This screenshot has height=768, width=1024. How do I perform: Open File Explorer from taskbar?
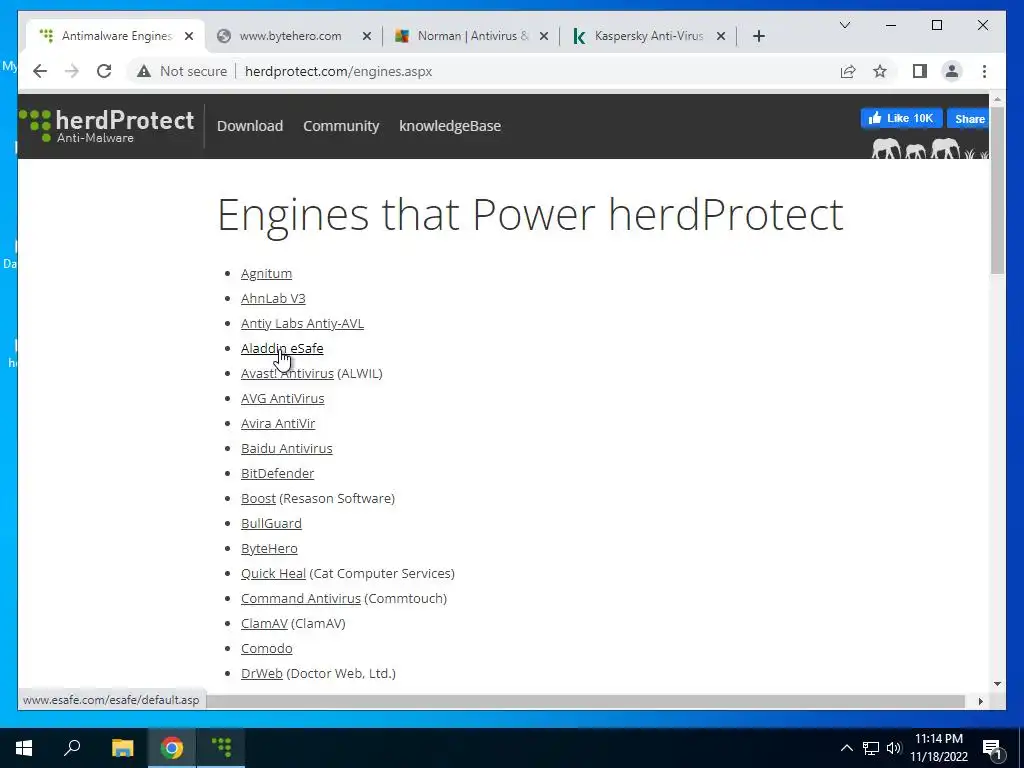coord(122,748)
